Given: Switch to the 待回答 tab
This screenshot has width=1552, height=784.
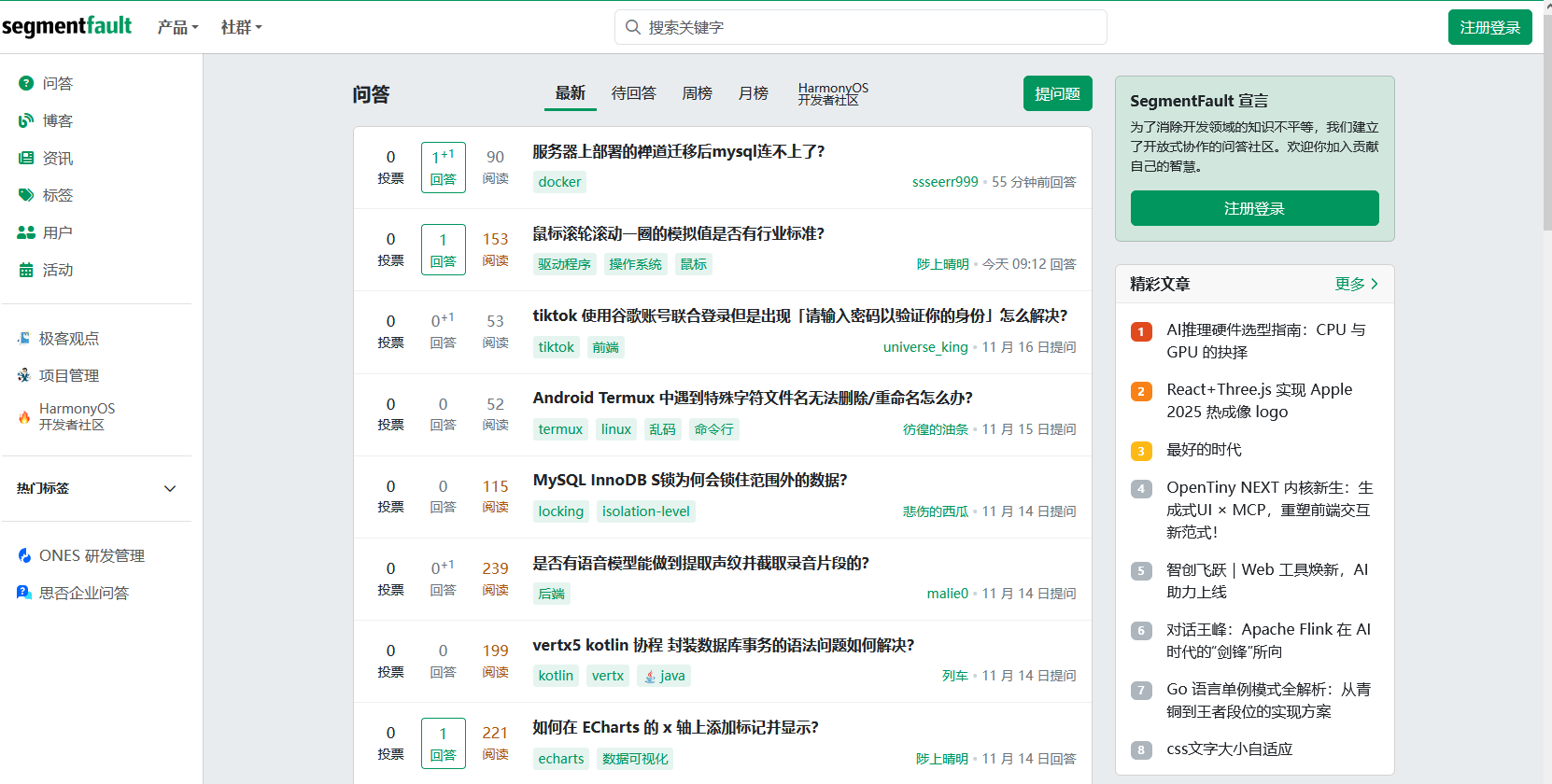Looking at the screenshot, I should (633, 92).
